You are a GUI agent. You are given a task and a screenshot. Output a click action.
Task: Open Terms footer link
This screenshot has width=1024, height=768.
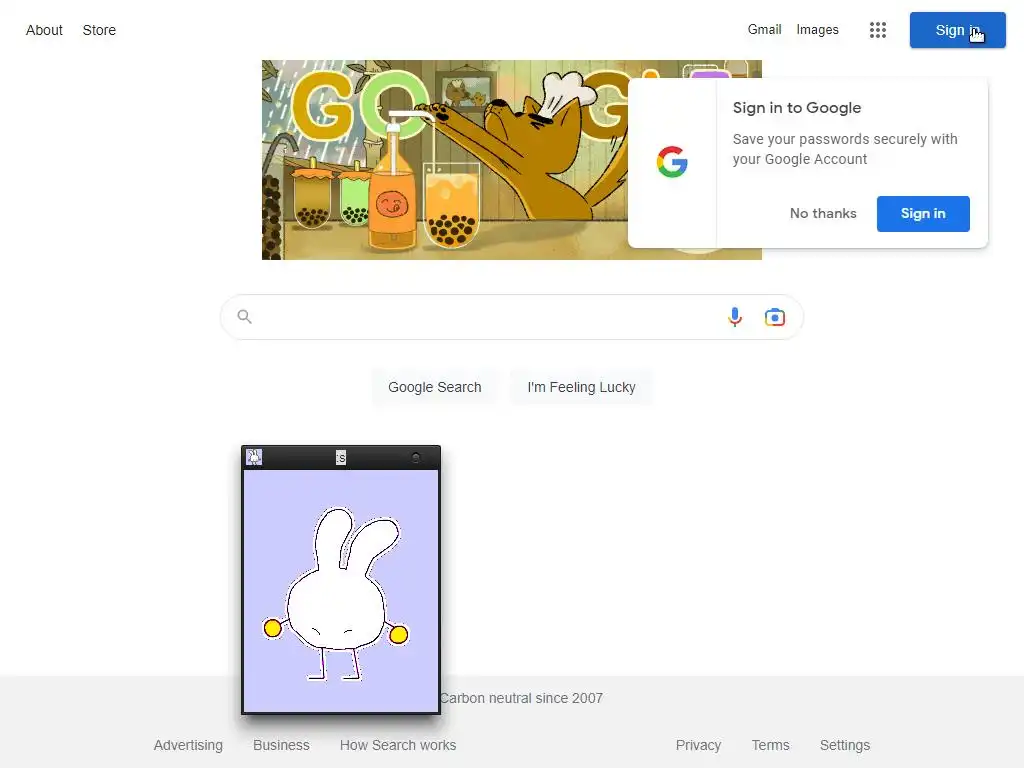coord(770,745)
